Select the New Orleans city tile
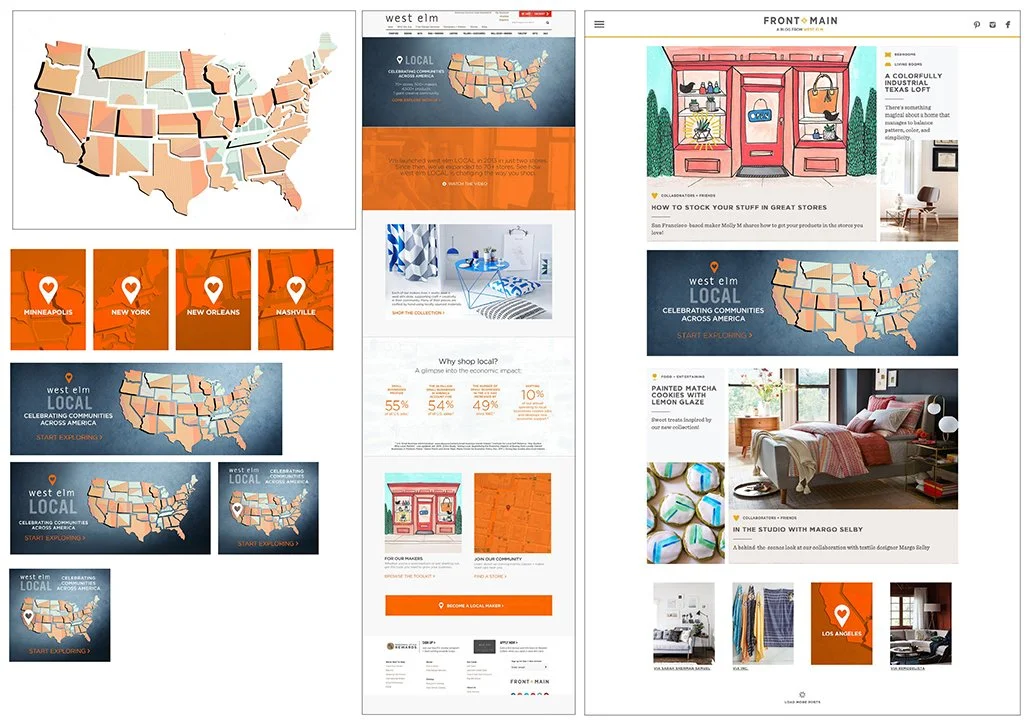 [x=213, y=299]
